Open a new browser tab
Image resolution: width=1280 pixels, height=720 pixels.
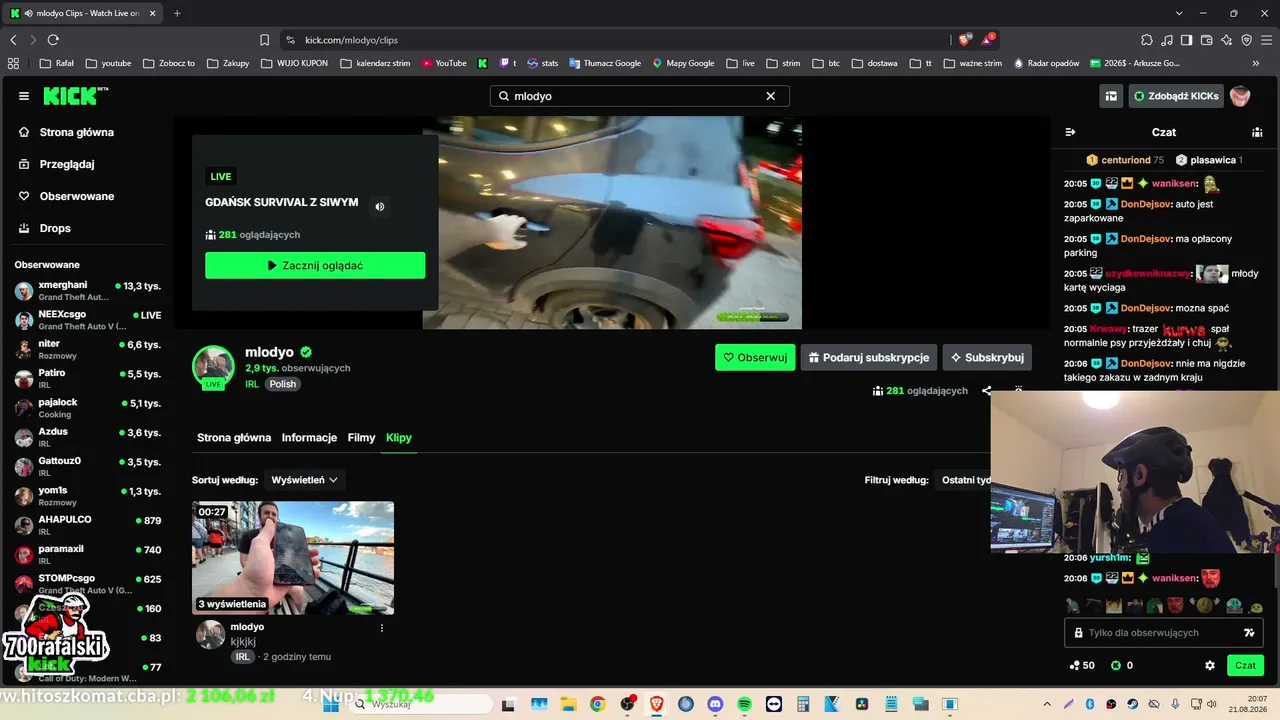pos(177,13)
